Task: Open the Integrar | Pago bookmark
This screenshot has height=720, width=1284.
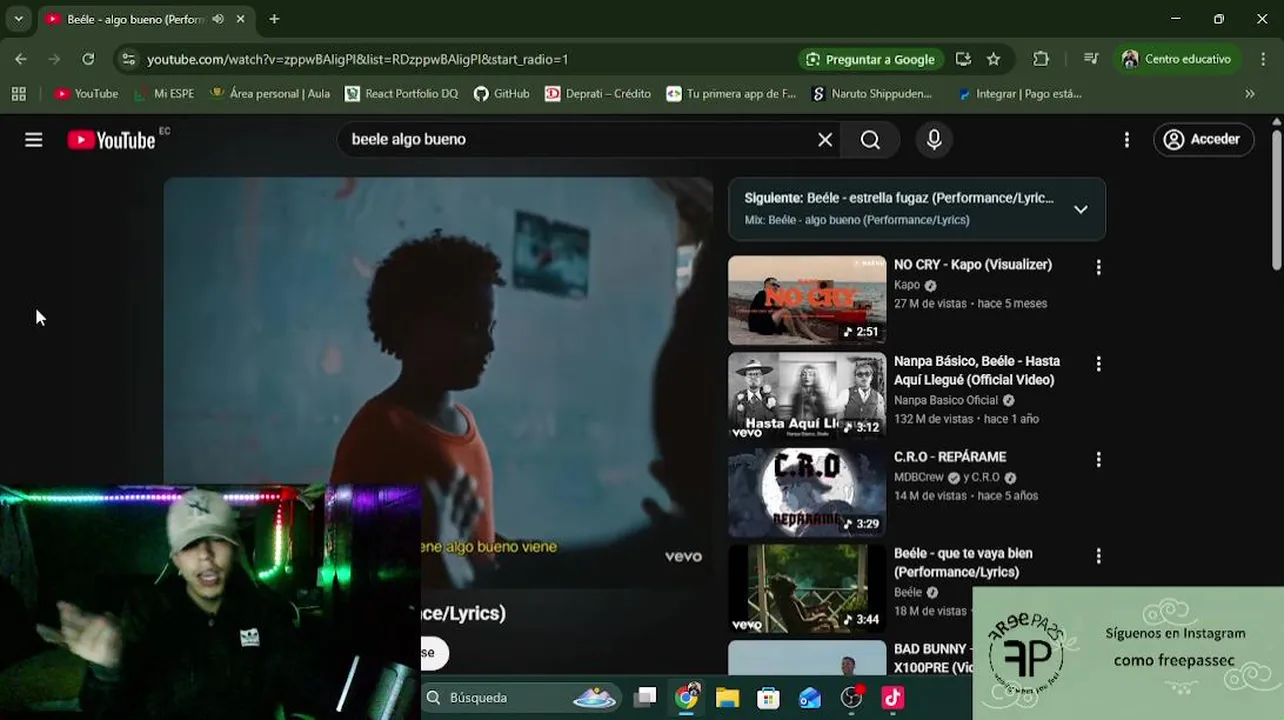Action: 1019,93
